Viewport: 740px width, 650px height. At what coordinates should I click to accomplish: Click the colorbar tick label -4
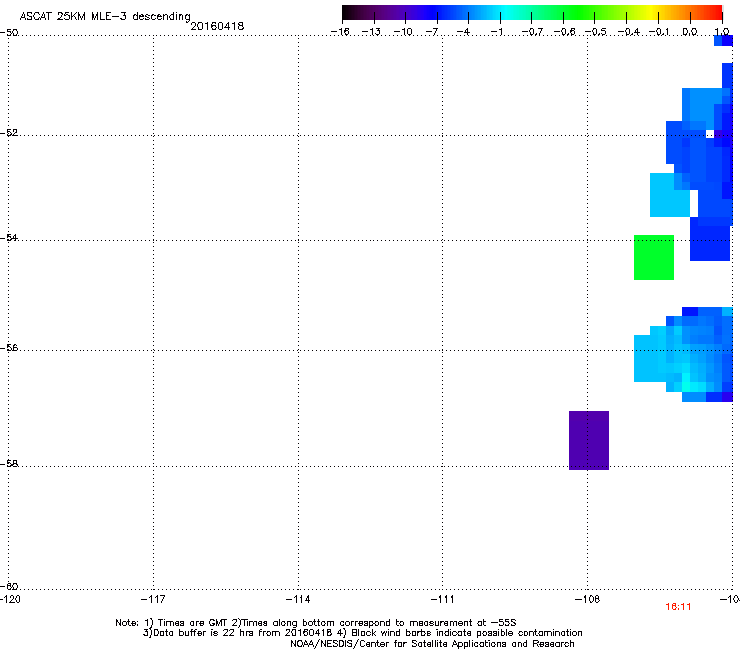click(463, 32)
